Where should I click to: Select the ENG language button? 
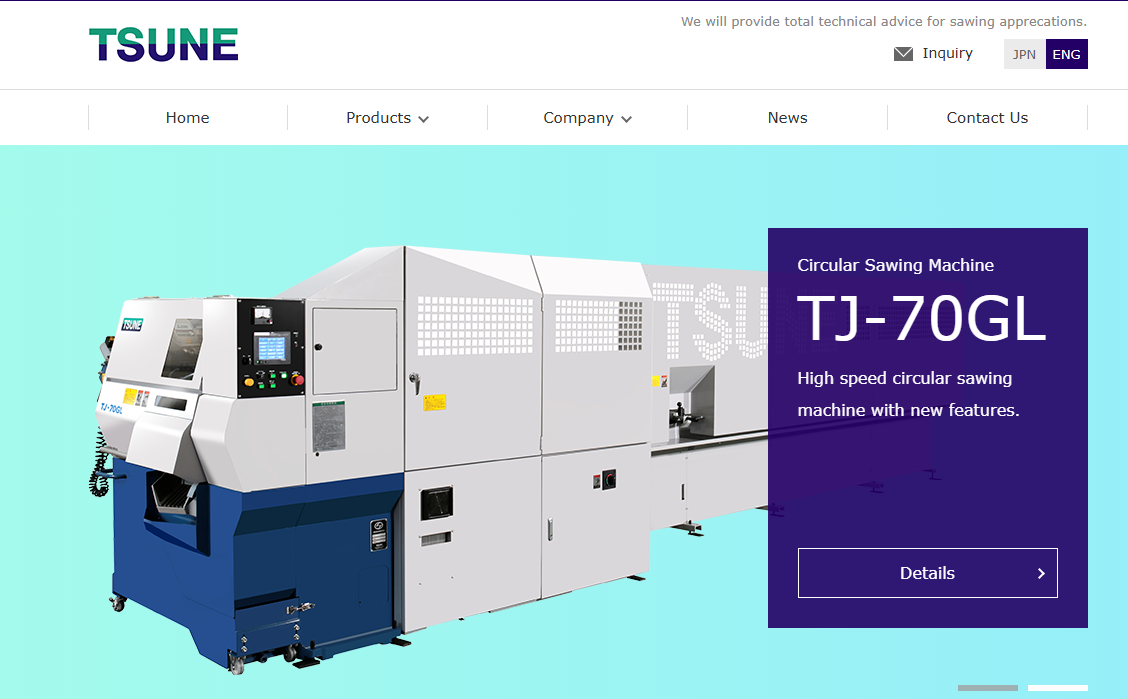click(1066, 54)
